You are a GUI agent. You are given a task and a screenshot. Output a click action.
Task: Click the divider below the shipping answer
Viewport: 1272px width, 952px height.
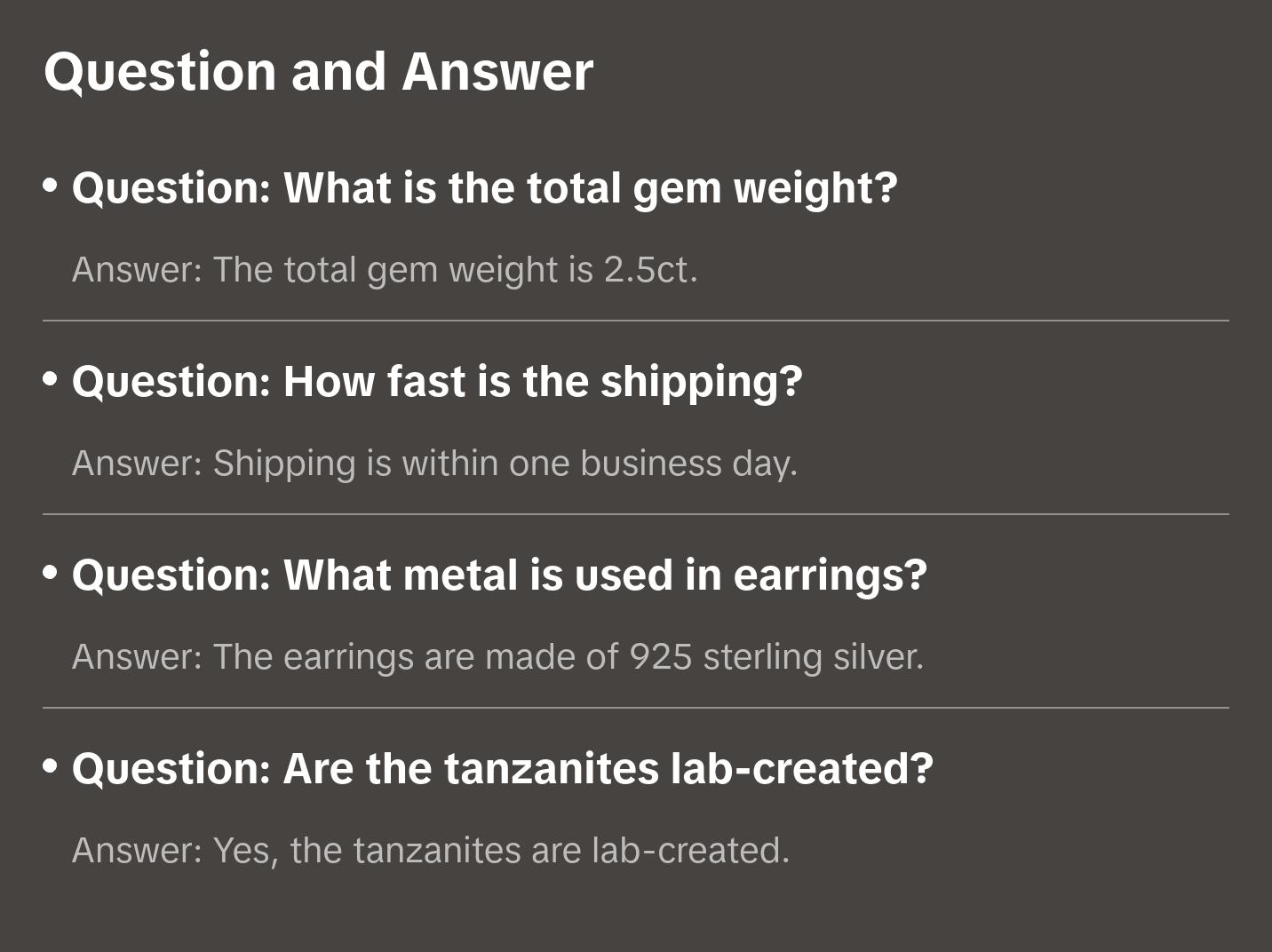(x=636, y=514)
